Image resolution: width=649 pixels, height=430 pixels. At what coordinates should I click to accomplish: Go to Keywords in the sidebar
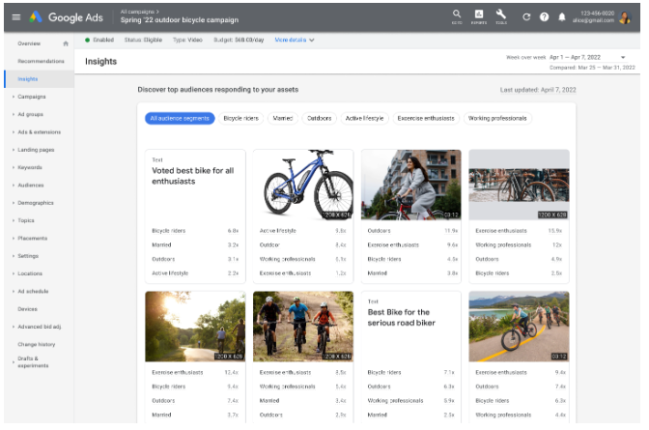[x=30, y=167]
